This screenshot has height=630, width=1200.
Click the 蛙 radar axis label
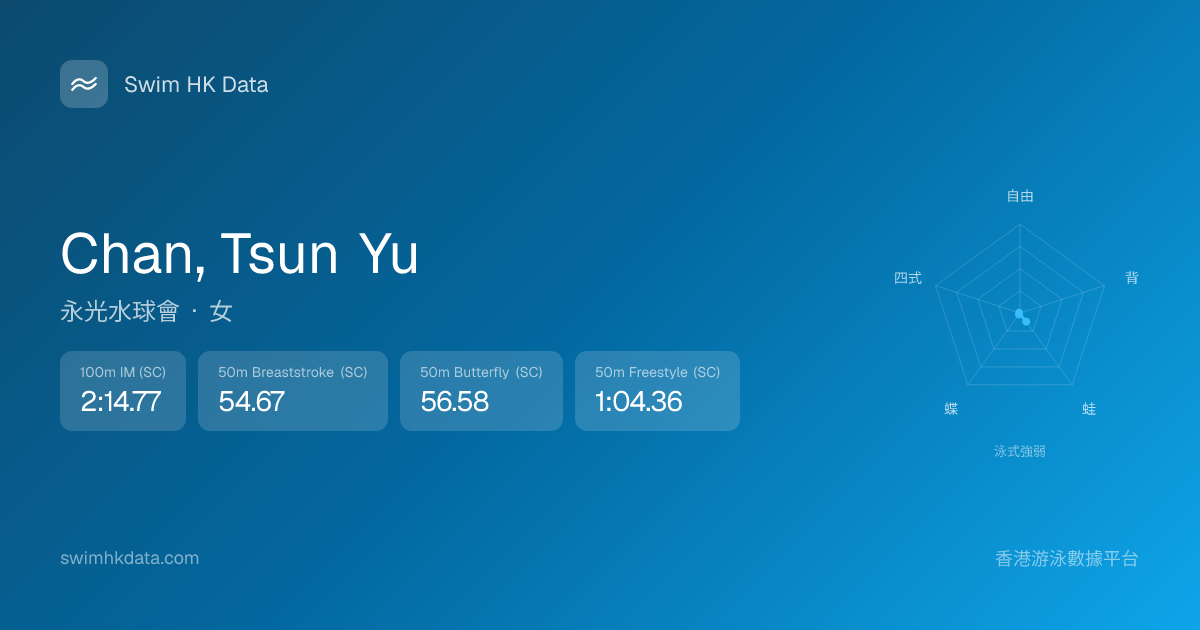[x=1089, y=409]
